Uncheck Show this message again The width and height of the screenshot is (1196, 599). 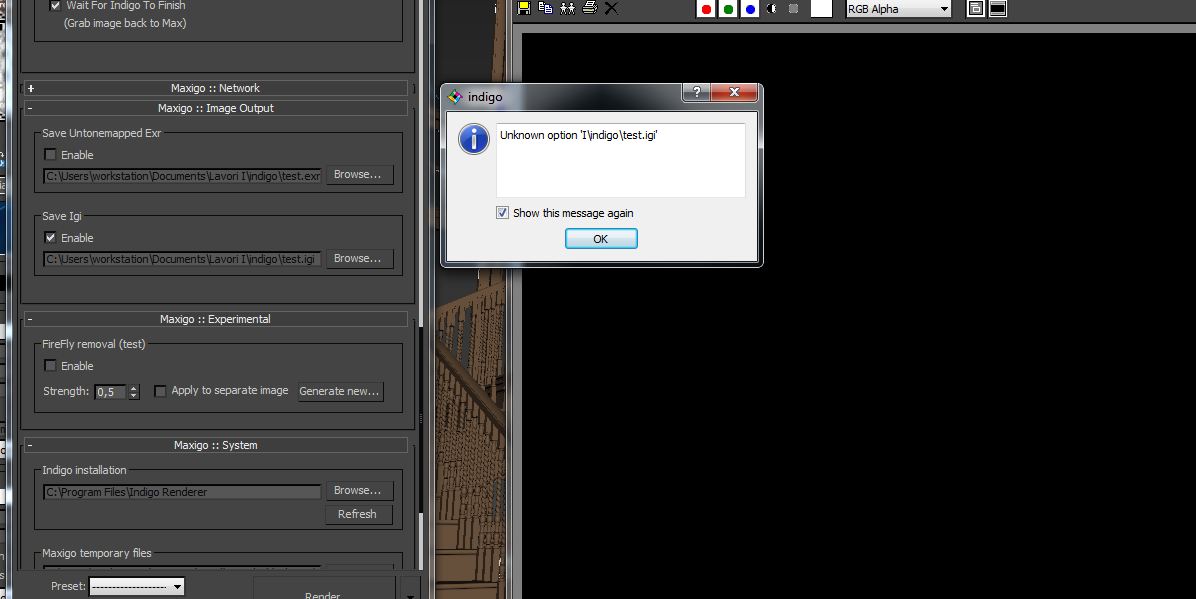click(x=503, y=213)
